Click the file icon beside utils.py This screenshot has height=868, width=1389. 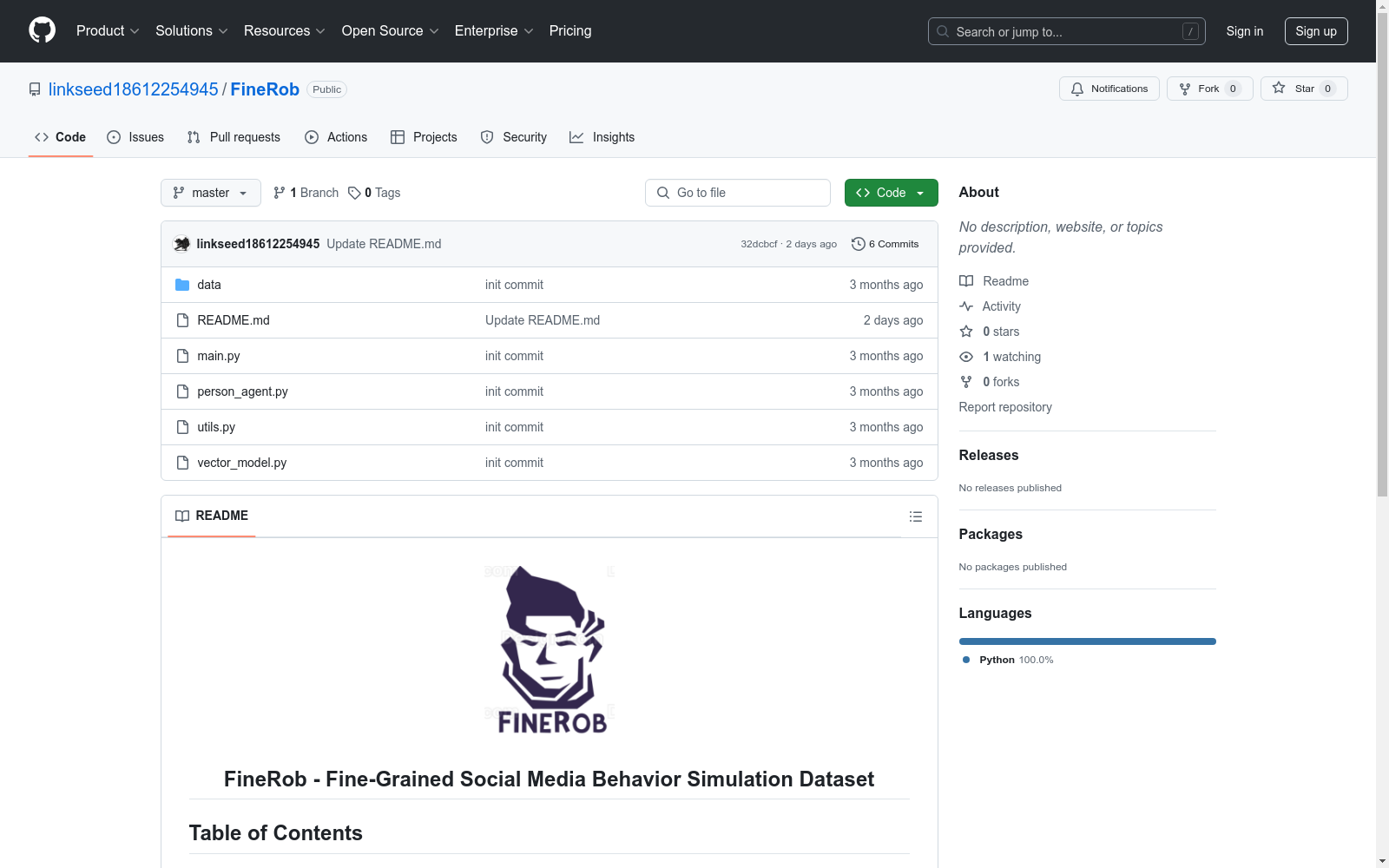pyautogui.click(x=182, y=427)
